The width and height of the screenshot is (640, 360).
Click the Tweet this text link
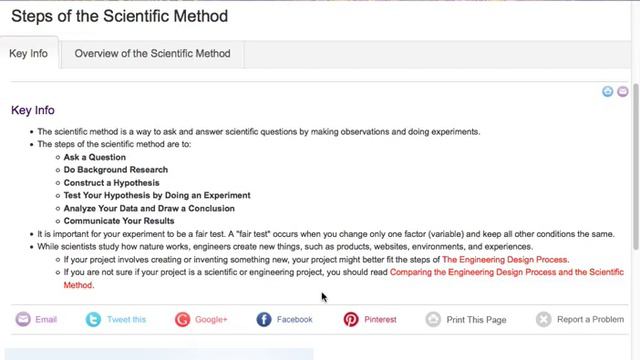tap(127, 319)
